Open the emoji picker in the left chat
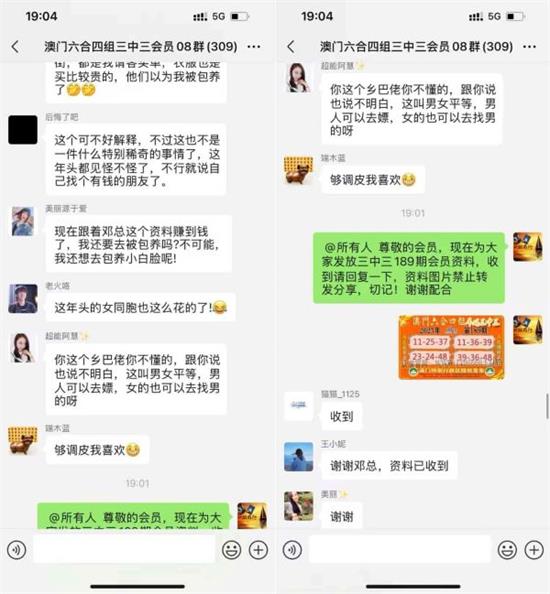This screenshot has width=550, height=594. pyautogui.click(x=231, y=550)
